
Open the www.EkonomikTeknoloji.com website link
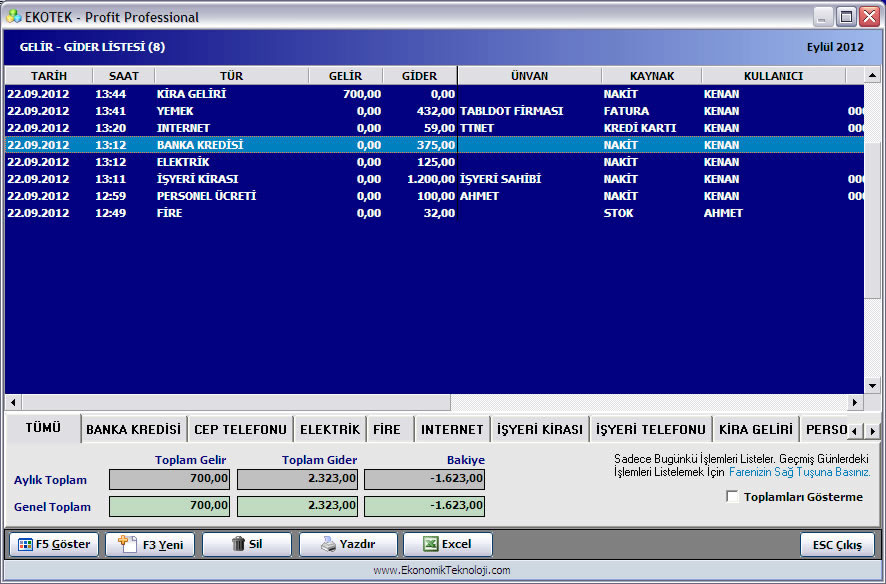click(x=442, y=570)
